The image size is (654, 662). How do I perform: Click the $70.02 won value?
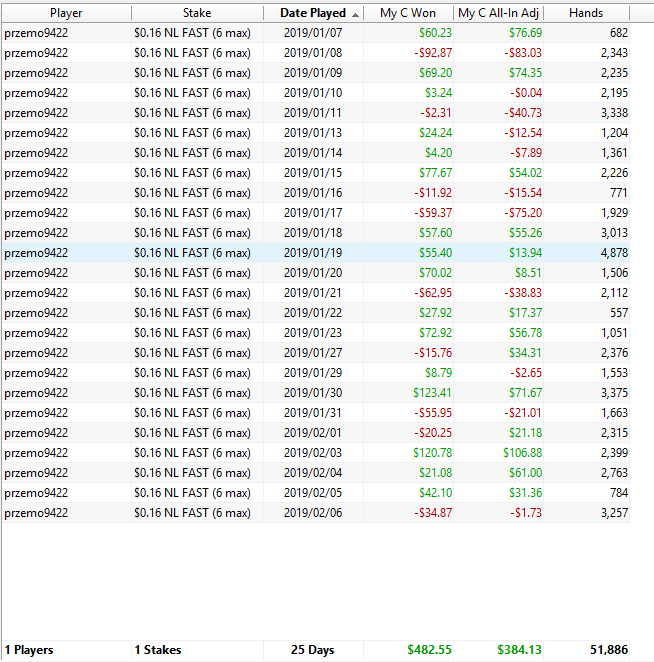(x=435, y=273)
